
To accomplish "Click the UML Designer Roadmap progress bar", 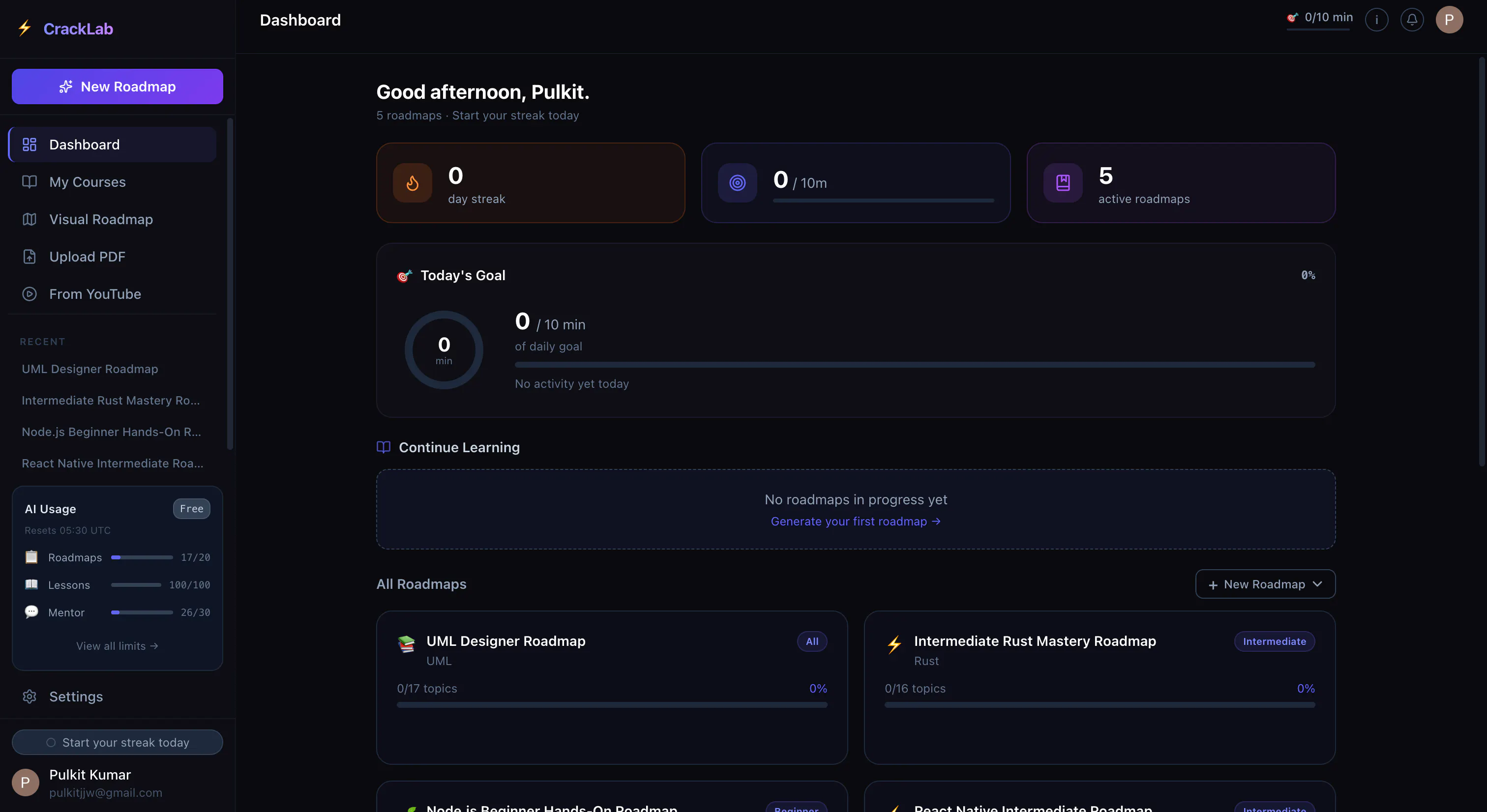I will tap(612, 705).
